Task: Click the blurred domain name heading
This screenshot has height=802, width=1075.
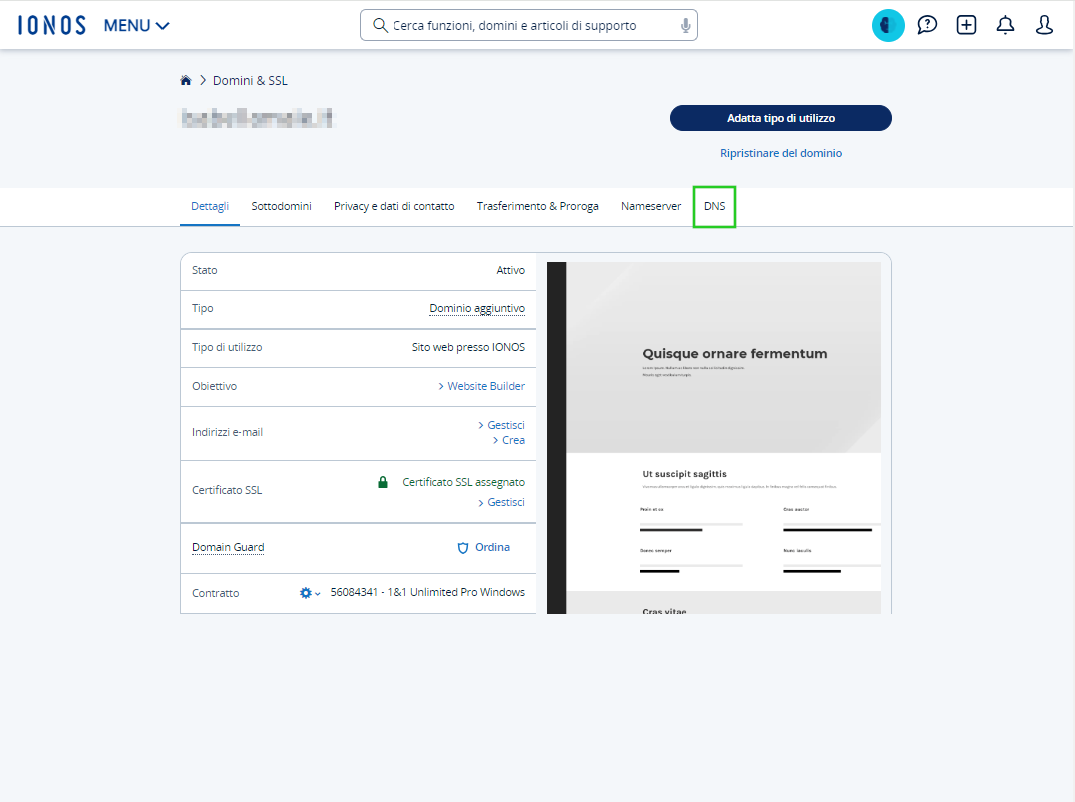Action: (258, 118)
